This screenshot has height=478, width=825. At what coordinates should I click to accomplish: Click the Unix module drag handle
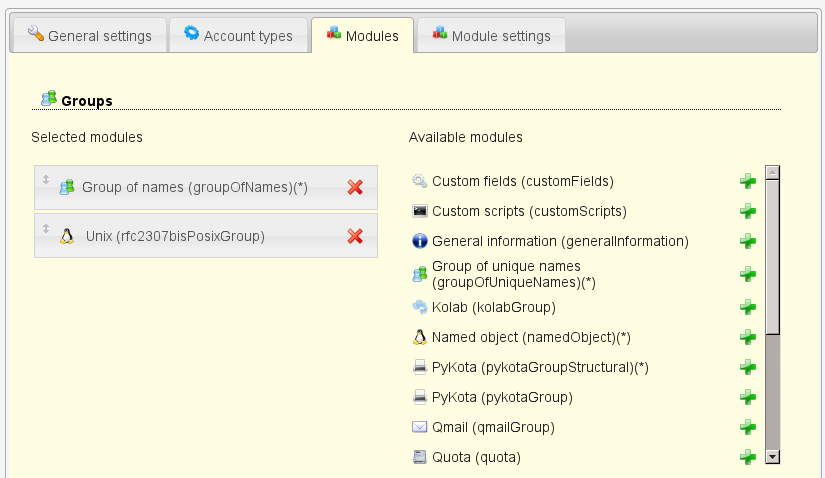coord(45,228)
